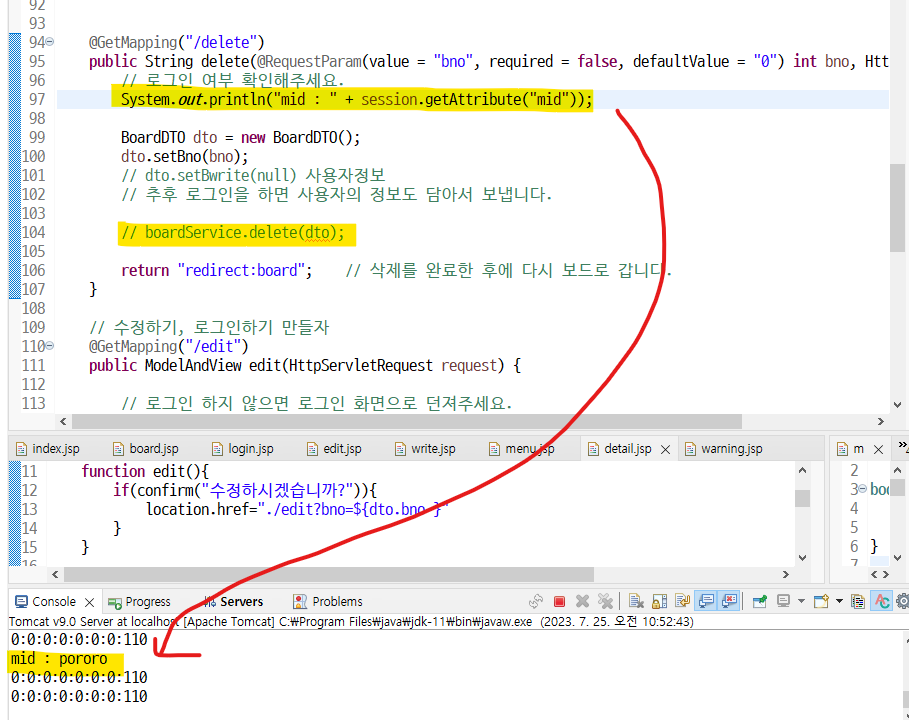Click right editor pane scroll down arrow
Viewport: 909px width, 720px height.
897,558
